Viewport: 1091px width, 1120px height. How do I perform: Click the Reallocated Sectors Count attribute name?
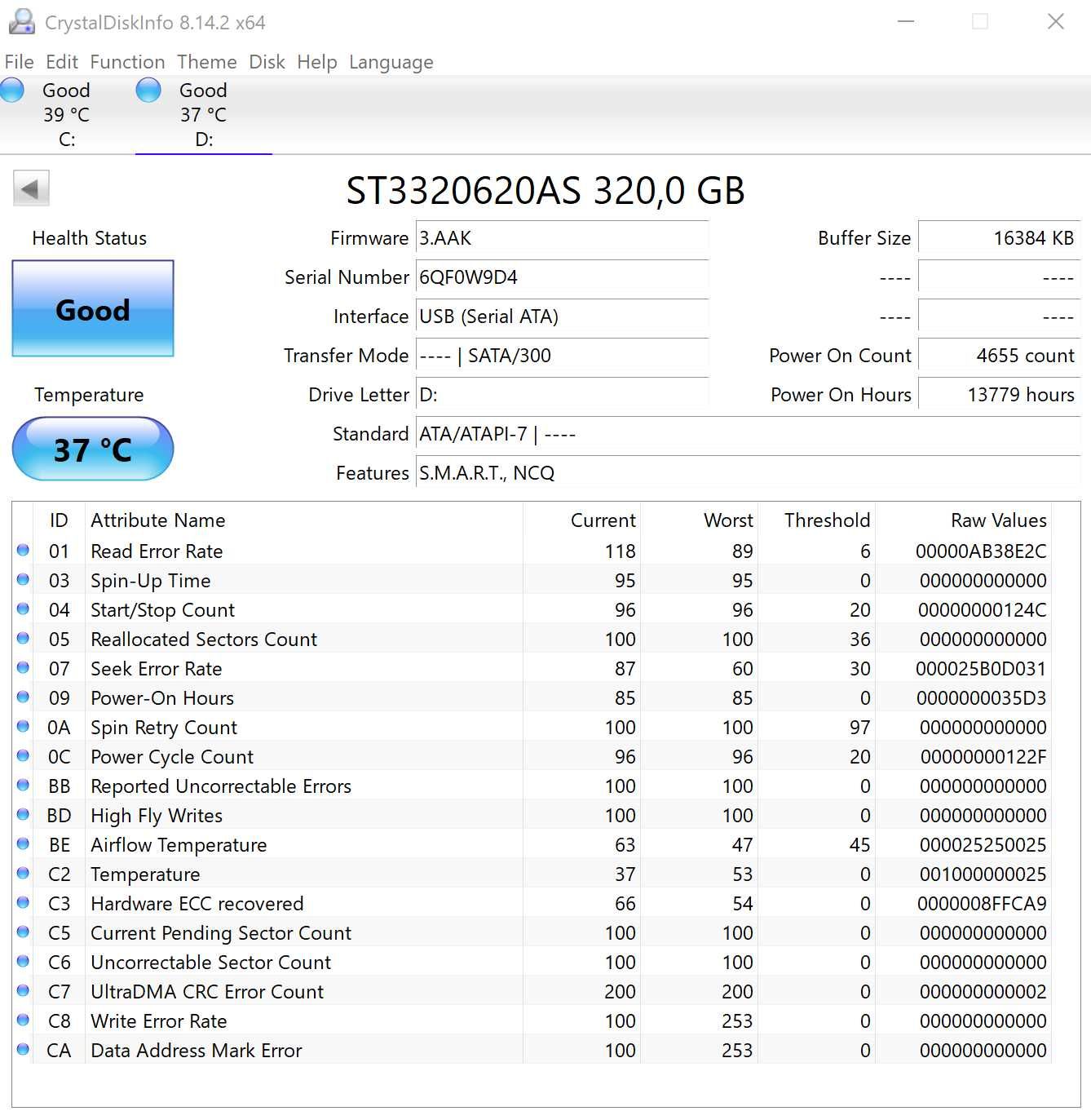pyautogui.click(x=204, y=640)
